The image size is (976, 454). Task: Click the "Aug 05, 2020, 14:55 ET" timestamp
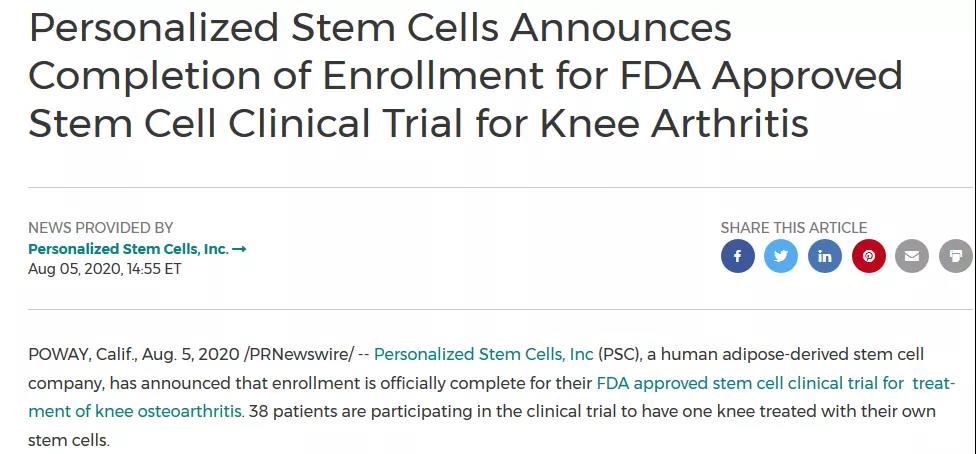point(105,269)
